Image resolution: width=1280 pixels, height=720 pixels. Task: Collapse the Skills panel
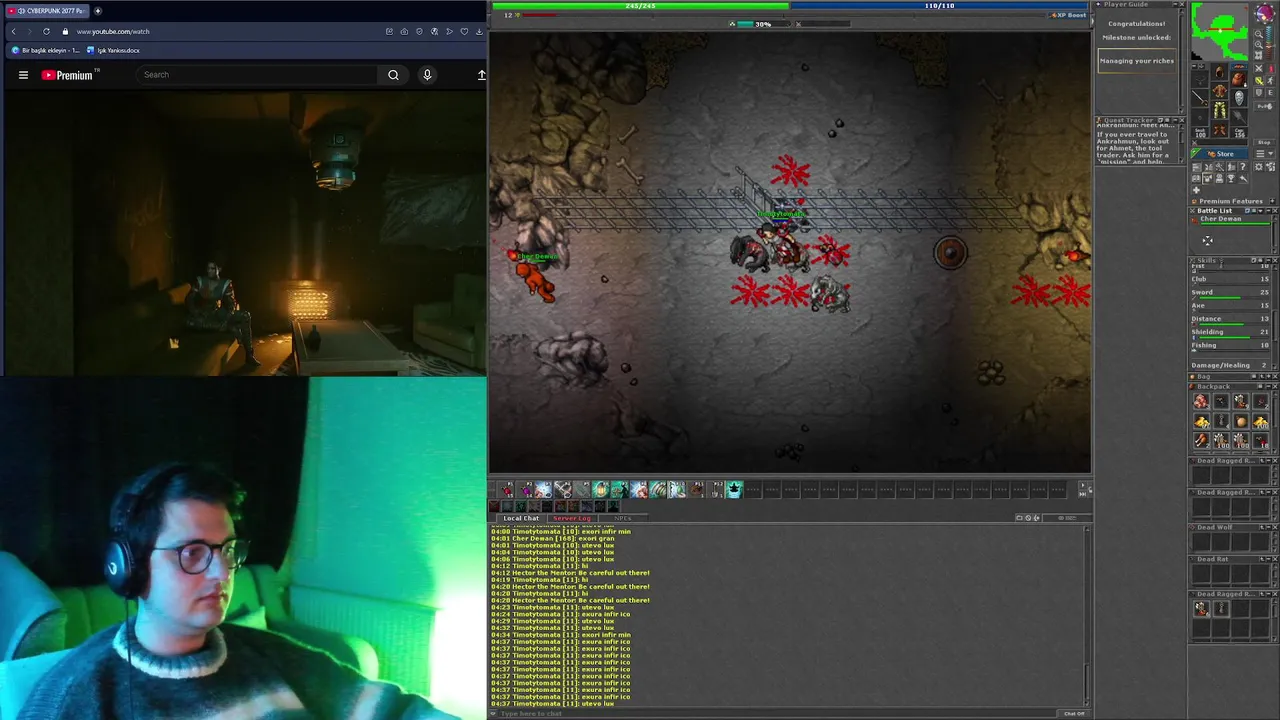pyautogui.click(x=1268, y=260)
